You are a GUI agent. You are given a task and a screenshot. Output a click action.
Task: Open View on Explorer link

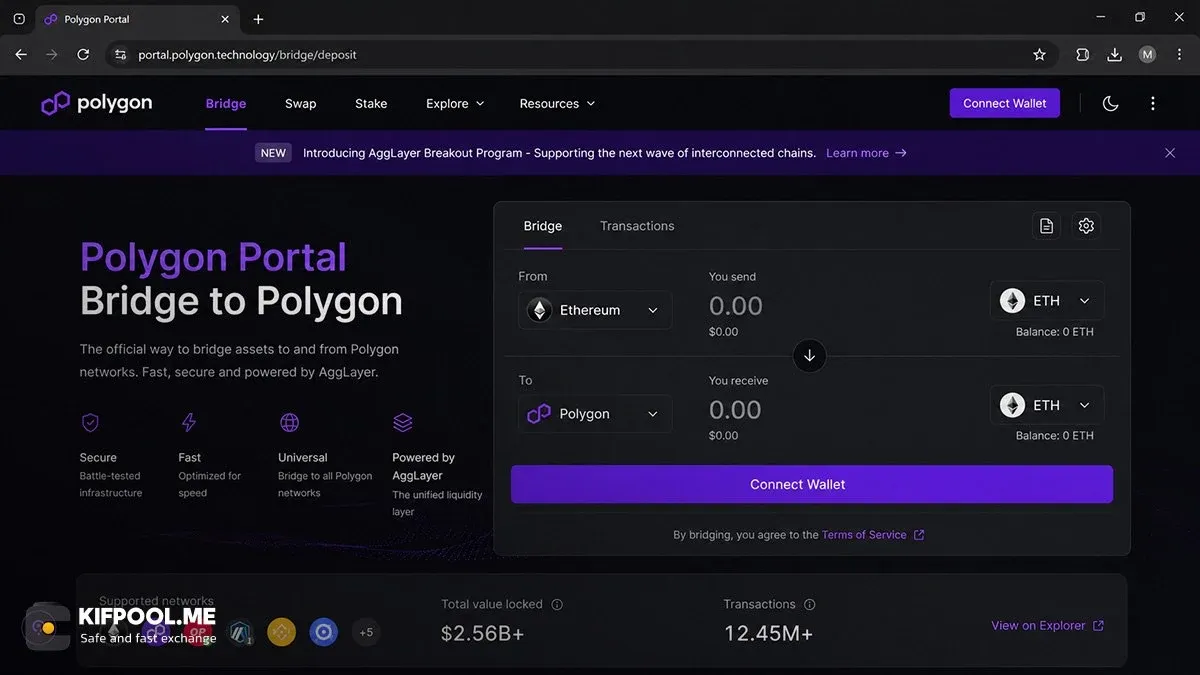pyautogui.click(x=1047, y=625)
